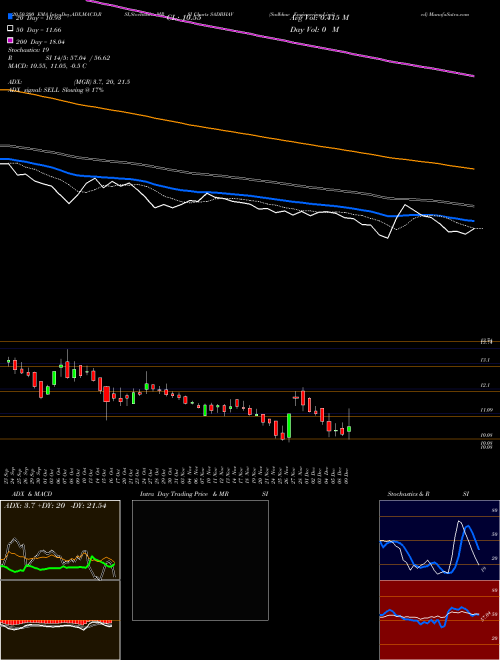Click the last green candlestick on the chart
The height and width of the screenshot is (660, 500).
349,429
